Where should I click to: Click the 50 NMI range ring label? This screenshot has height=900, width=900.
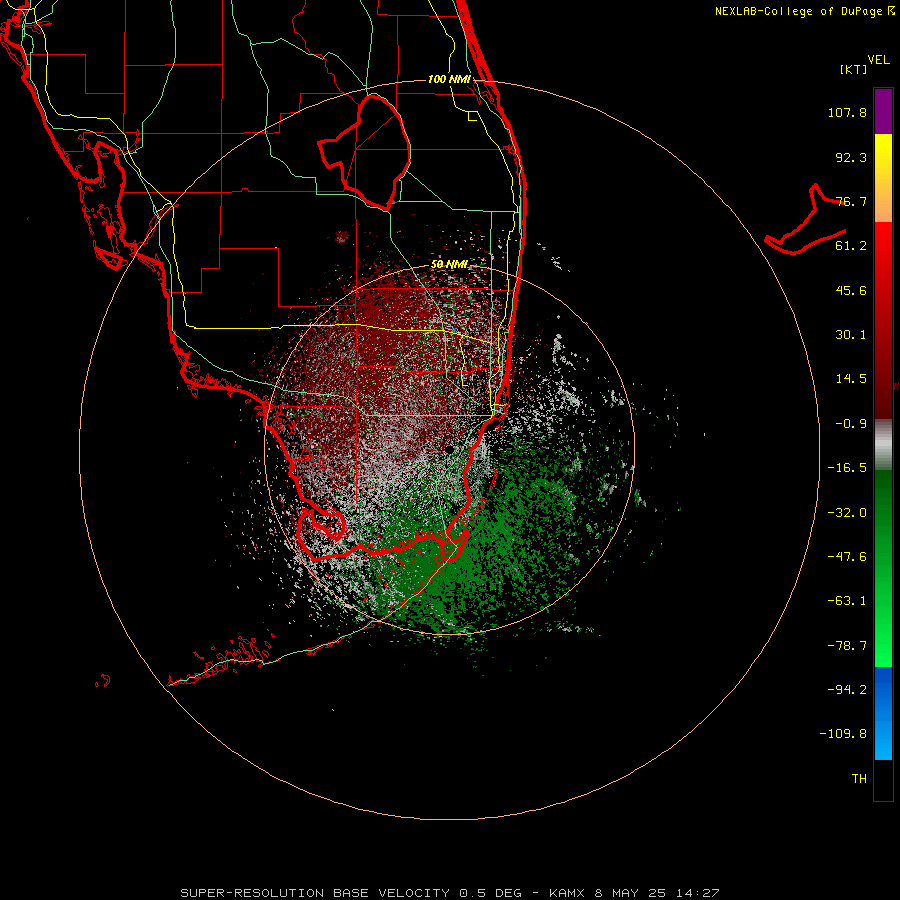pyautogui.click(x=449, y=265)
